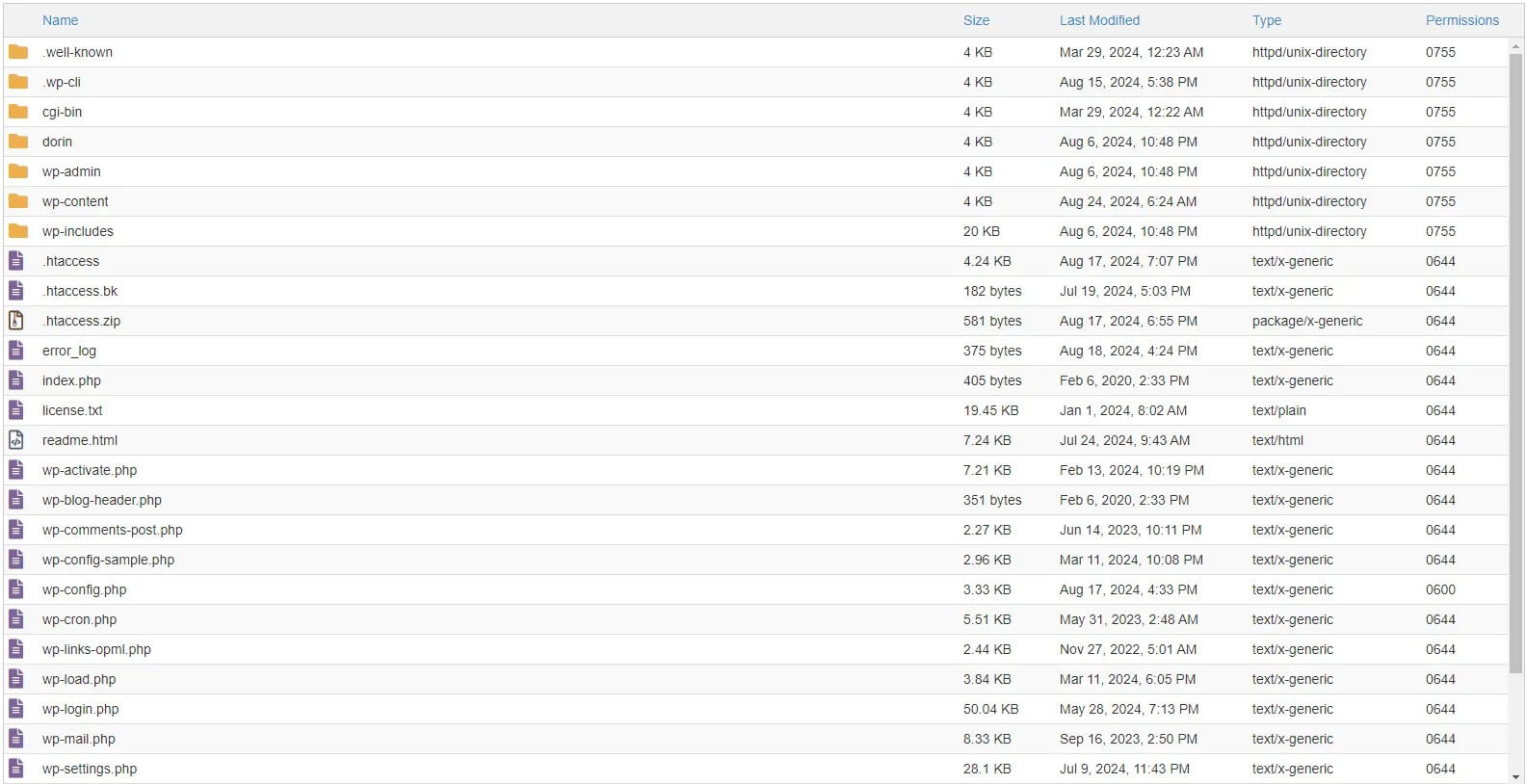Click the error_log file icon

point(16,351)
